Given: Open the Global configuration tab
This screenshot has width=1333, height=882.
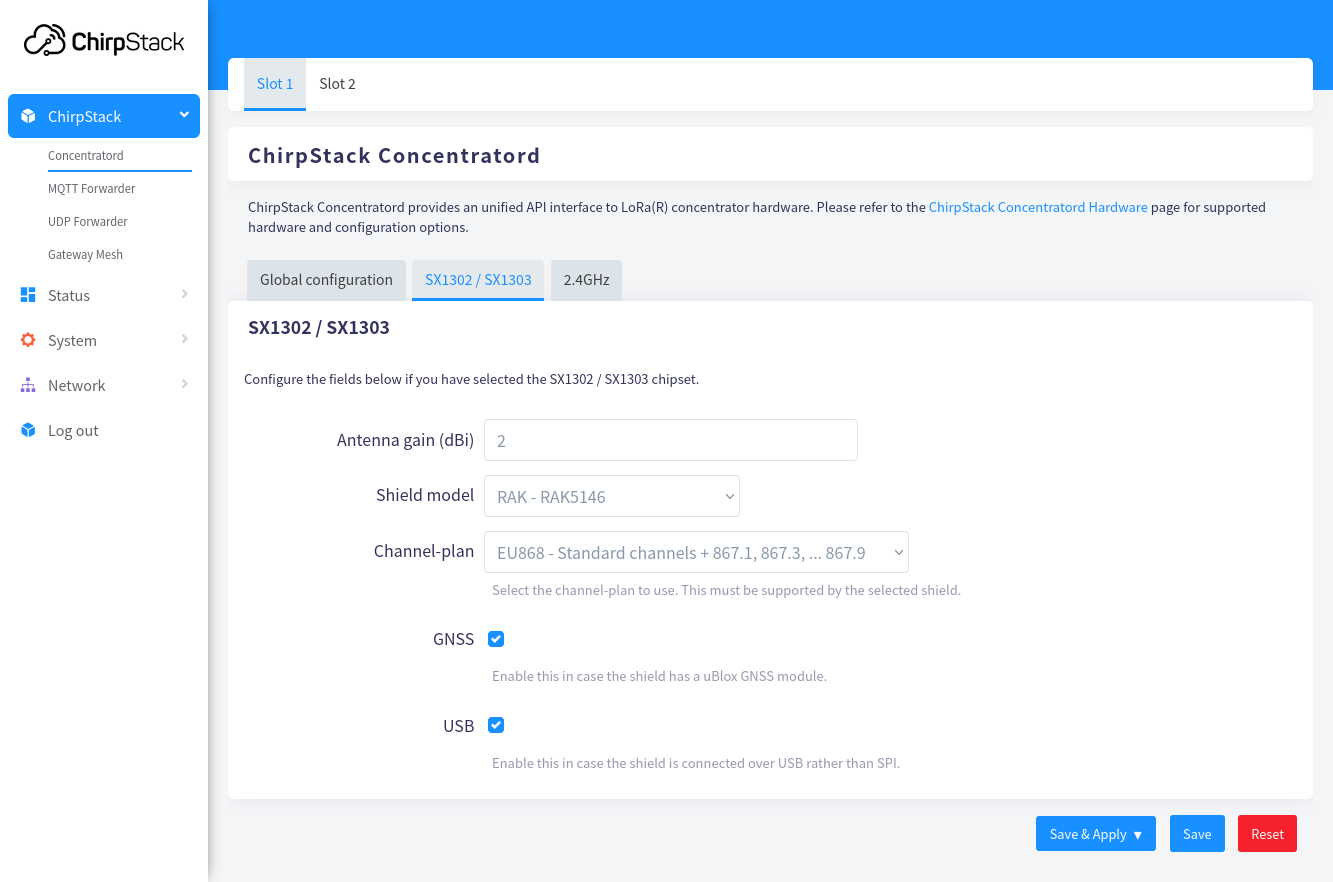Looking at the screenshot, I should pos(326,280).
